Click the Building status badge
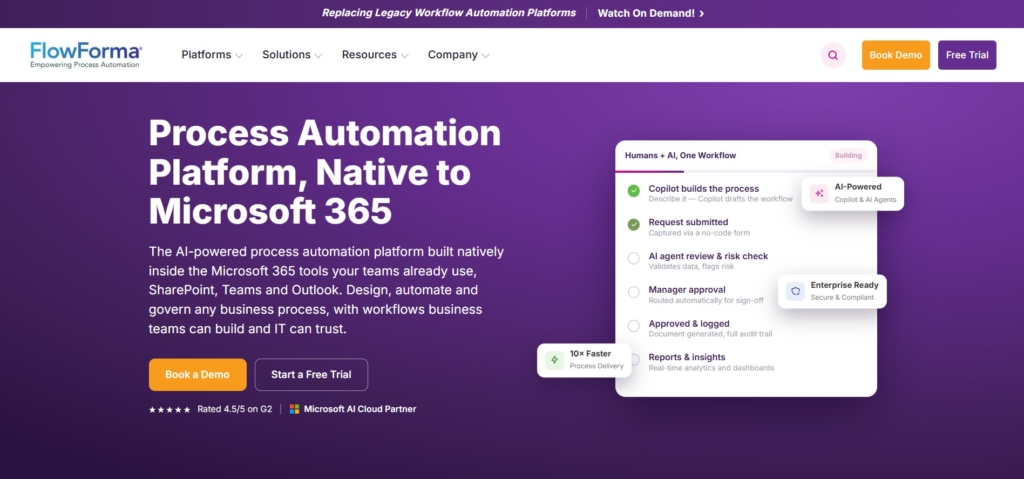This screenshot has height=479, width=1024. click(848, 156)
